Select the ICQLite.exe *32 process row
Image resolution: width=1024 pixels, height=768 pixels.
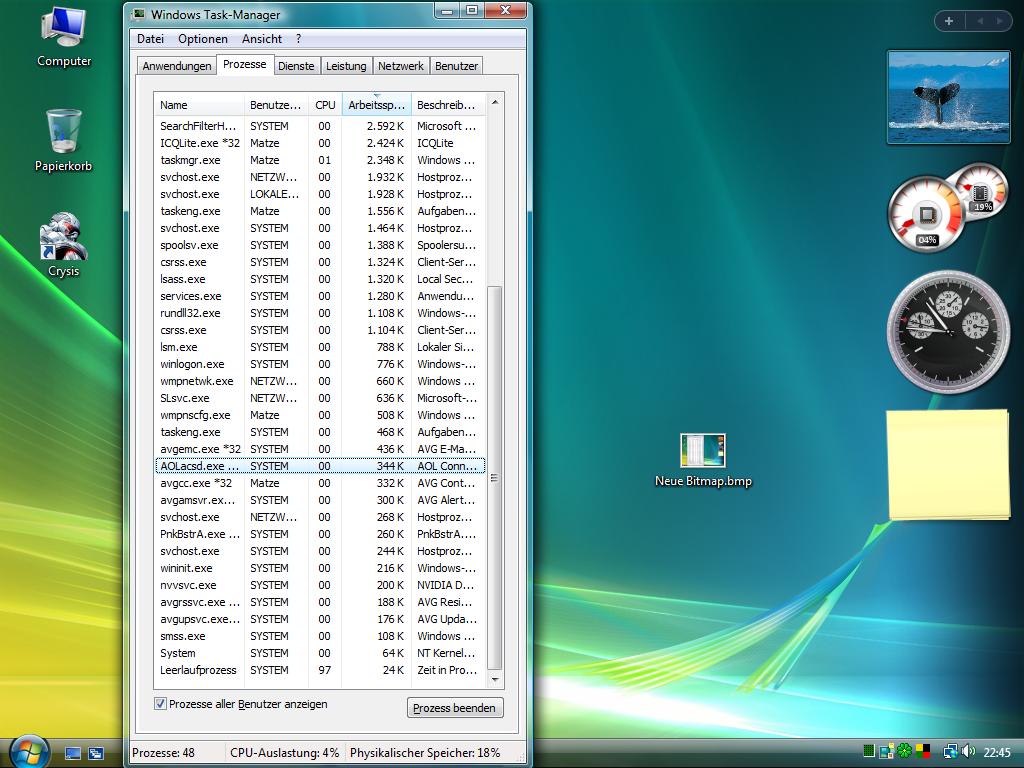click(320, 143)
